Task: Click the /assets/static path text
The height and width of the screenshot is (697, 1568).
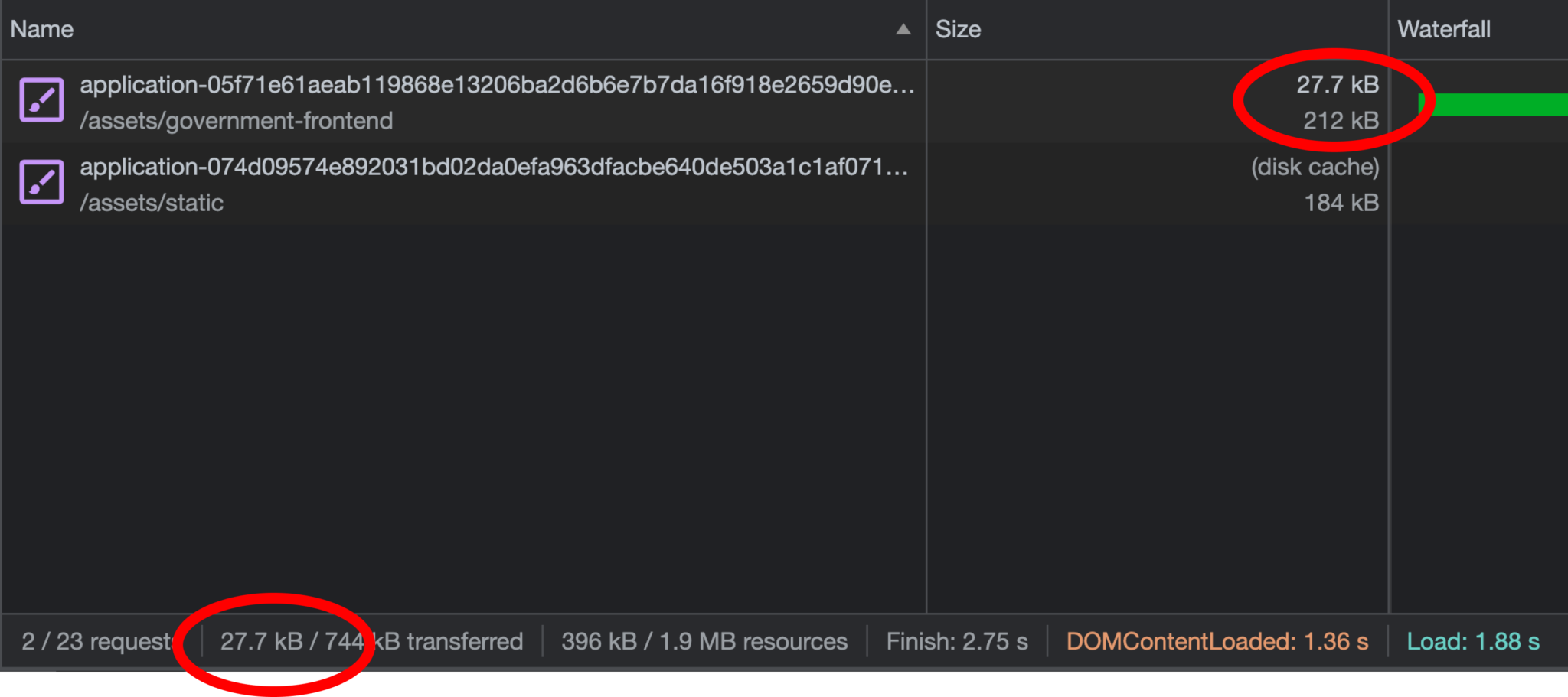Action: [152, 203]
